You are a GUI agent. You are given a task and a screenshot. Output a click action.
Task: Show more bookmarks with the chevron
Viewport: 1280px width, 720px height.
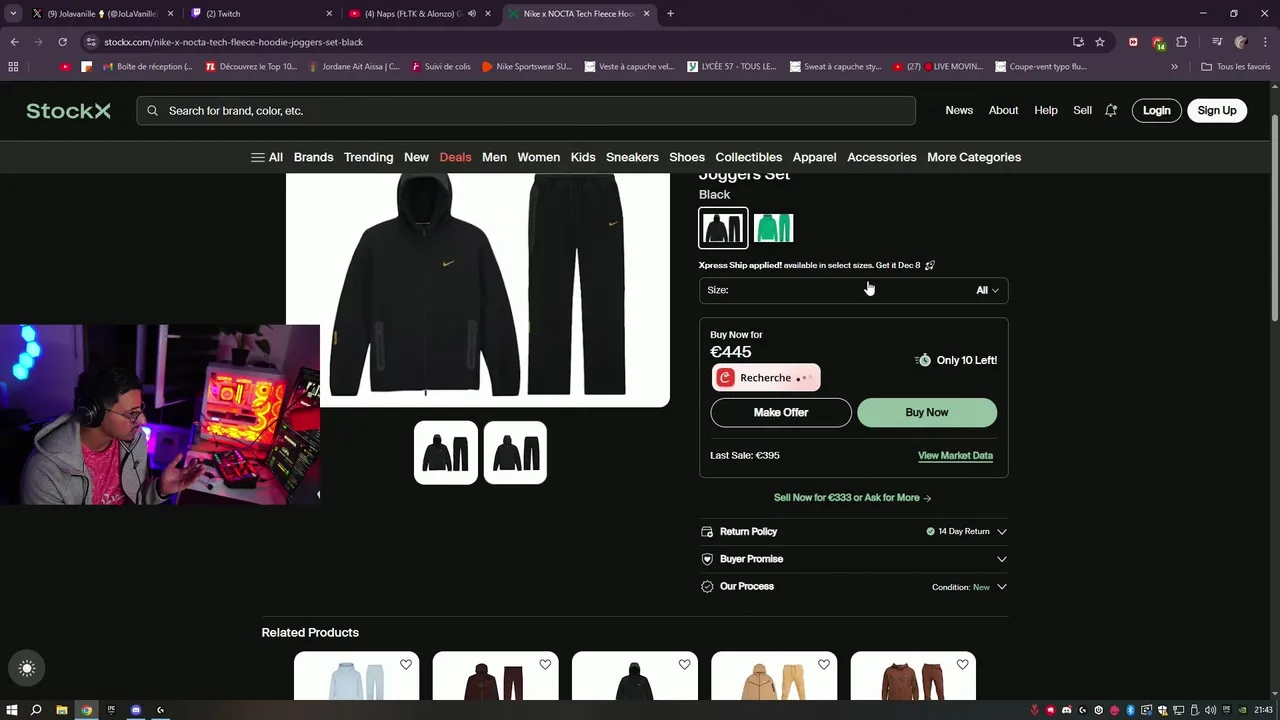[x=1174, y=67]
